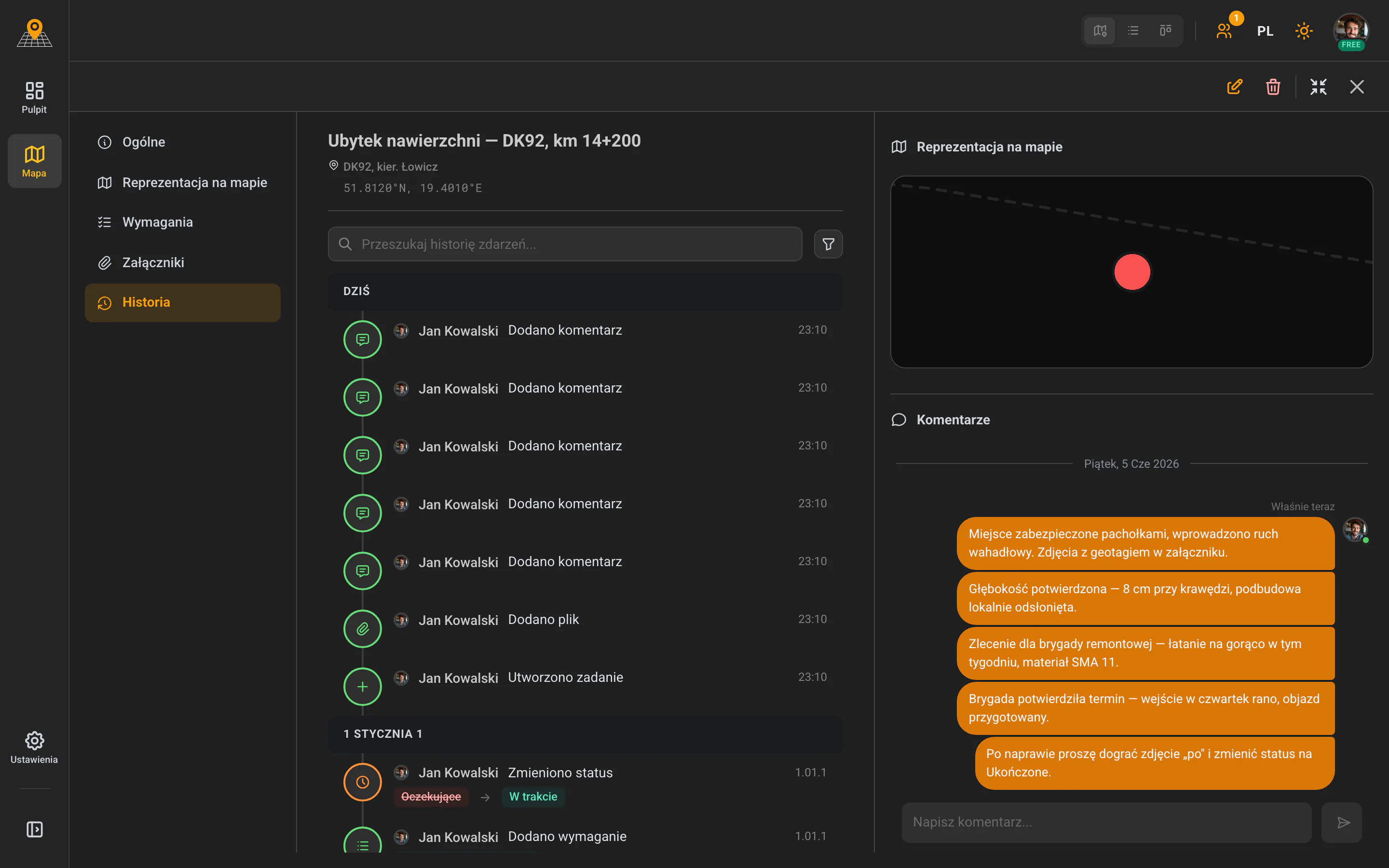Image resolution: width=1389 pixels, height=868 pixels.
Task: Switch to list view mode
Action: 1133,30
